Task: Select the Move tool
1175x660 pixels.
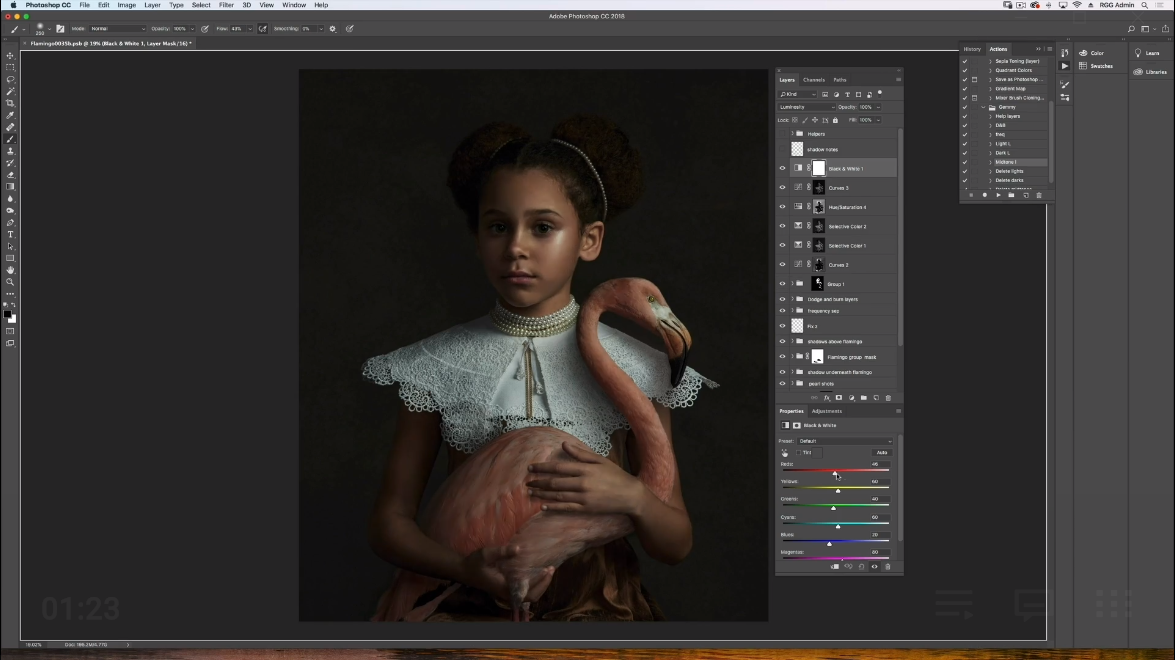Action: 11,56
